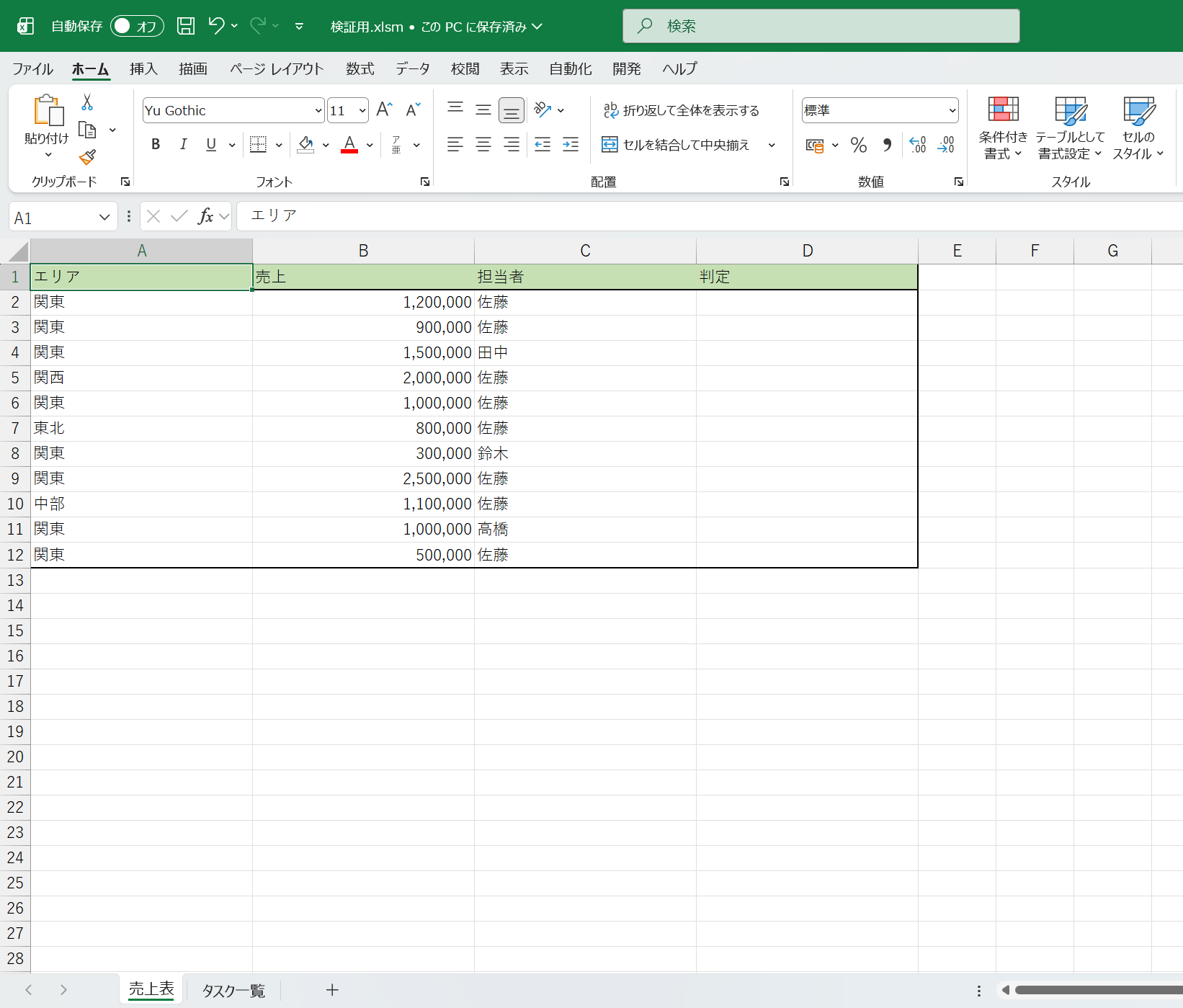The width and height of the screenshot is (1183, 1008).
Task: Open the font size dropdown showing 11
Action: [x=362, y=110]
